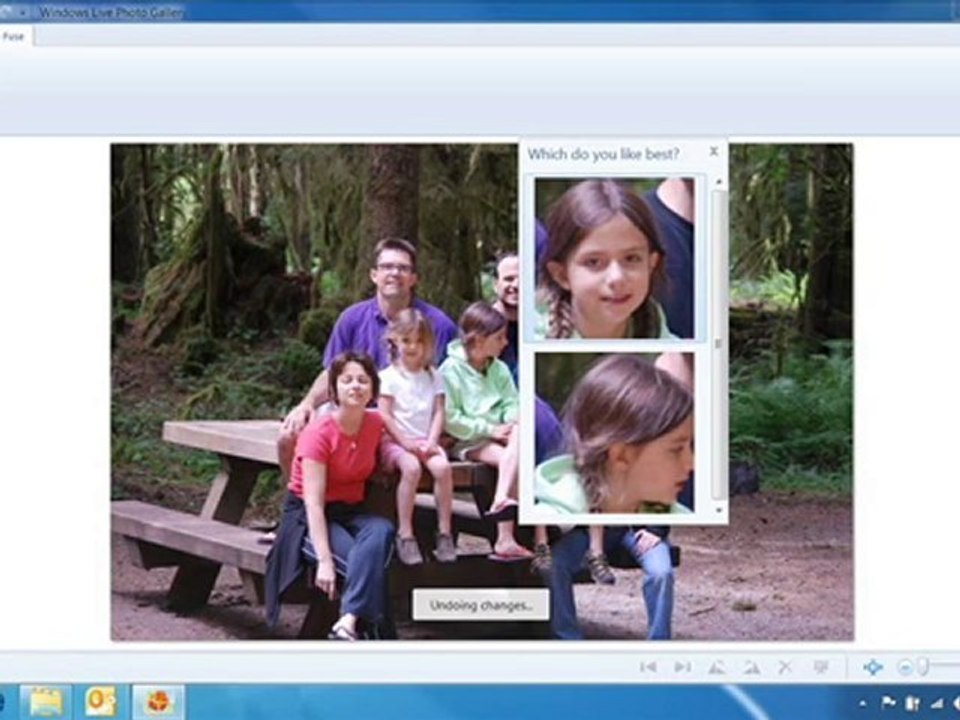Click the 'Undoing changes...' status box

(x=481, y=605)
